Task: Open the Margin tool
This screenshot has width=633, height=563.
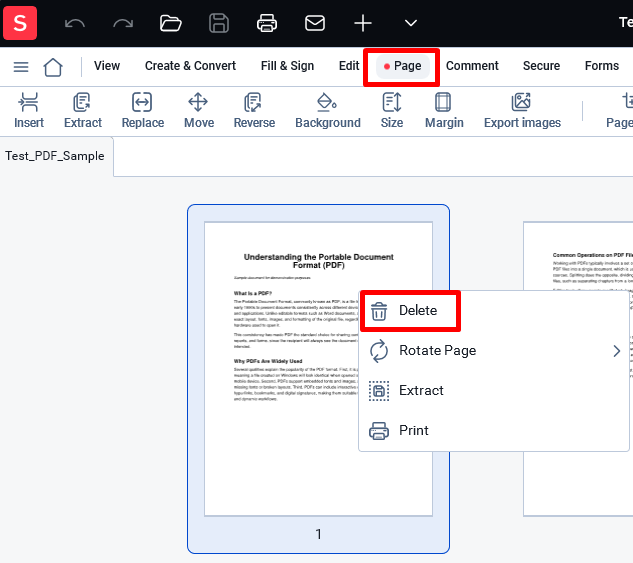Action: pos(444,111)
